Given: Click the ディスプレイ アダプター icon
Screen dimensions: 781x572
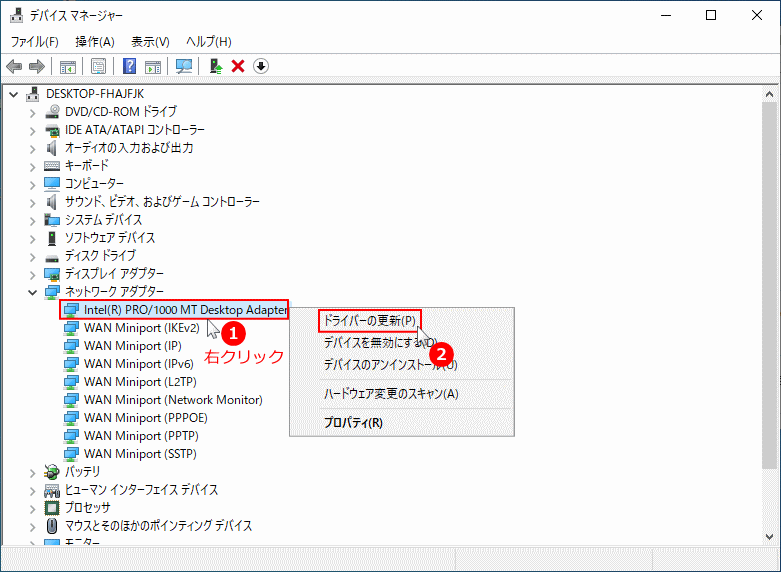Looking at the screenshot, I should tap(52, 274).
